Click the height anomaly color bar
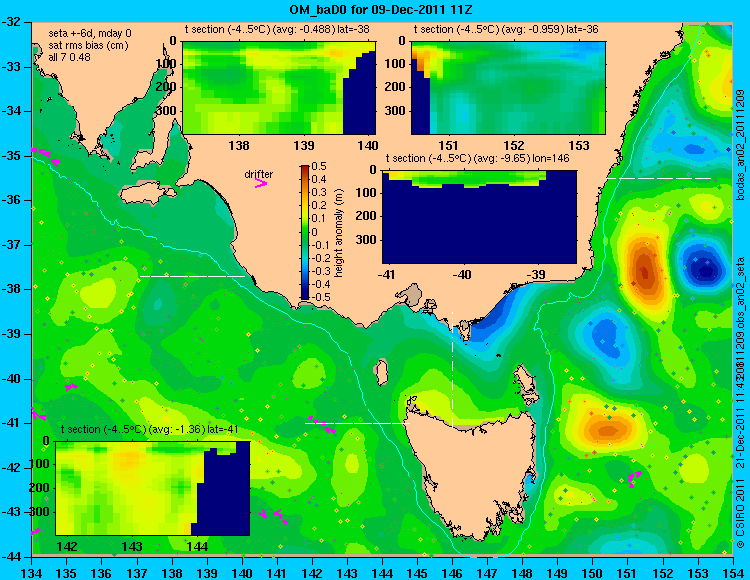 305,232
